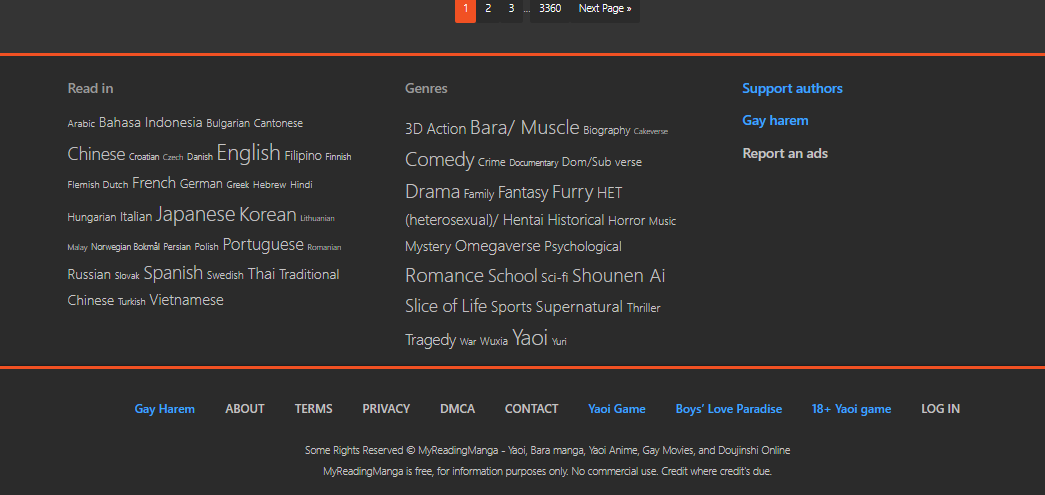Image resolution: width=1045 pixels, height=495 pixels.
Task: Open the Vietnamese language tag
Action: tap(186, 300)
